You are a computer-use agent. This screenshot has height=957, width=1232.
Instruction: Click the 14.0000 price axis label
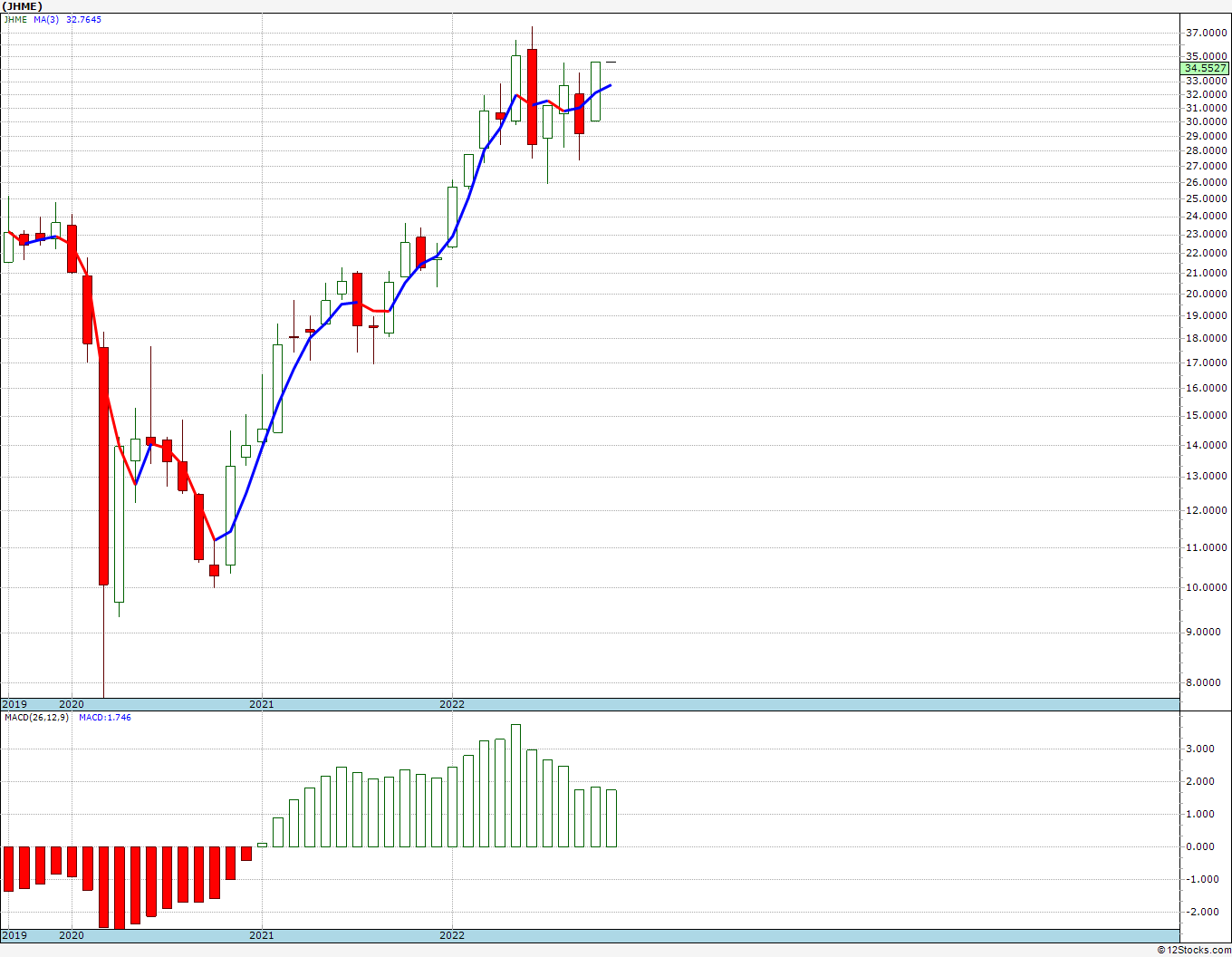[x=1208, y=445]
